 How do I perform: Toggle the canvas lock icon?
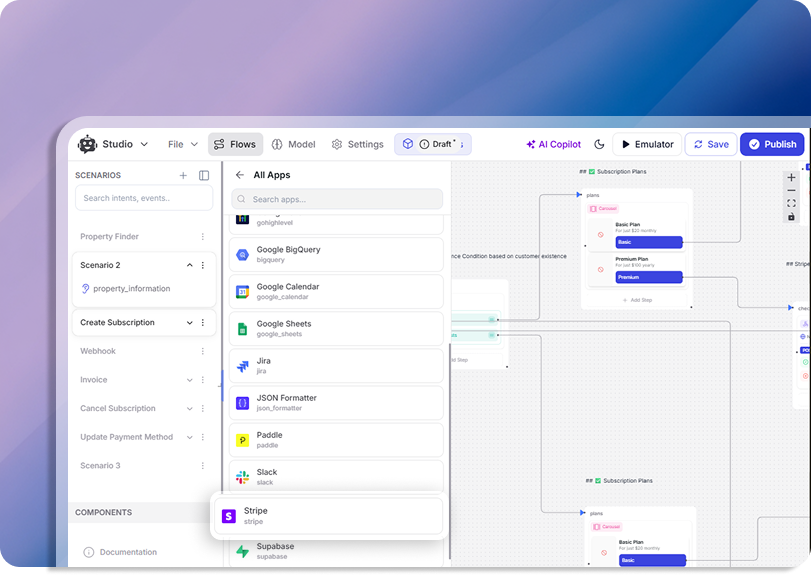click(791, 217)
